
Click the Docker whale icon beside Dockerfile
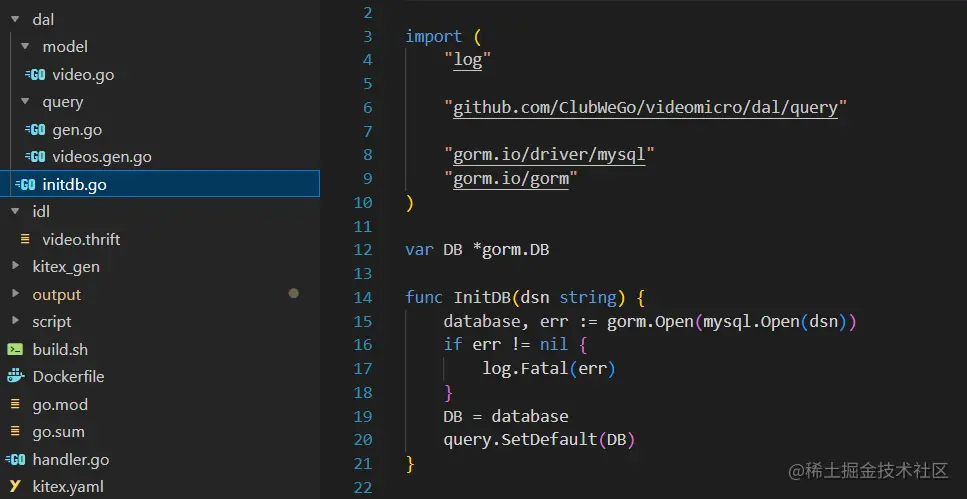[x=15, y=376]
